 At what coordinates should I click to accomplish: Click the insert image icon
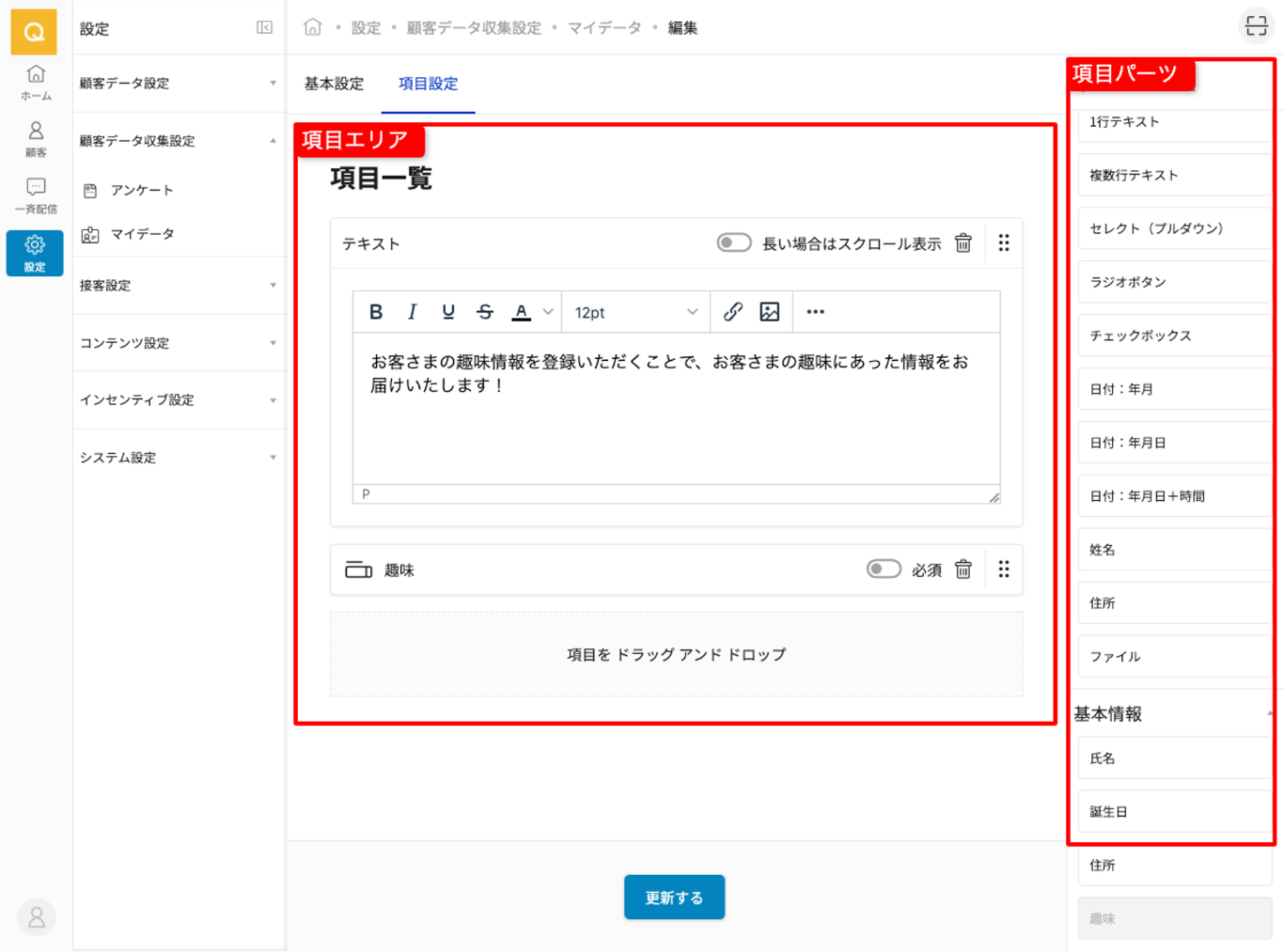pos(769,312)
